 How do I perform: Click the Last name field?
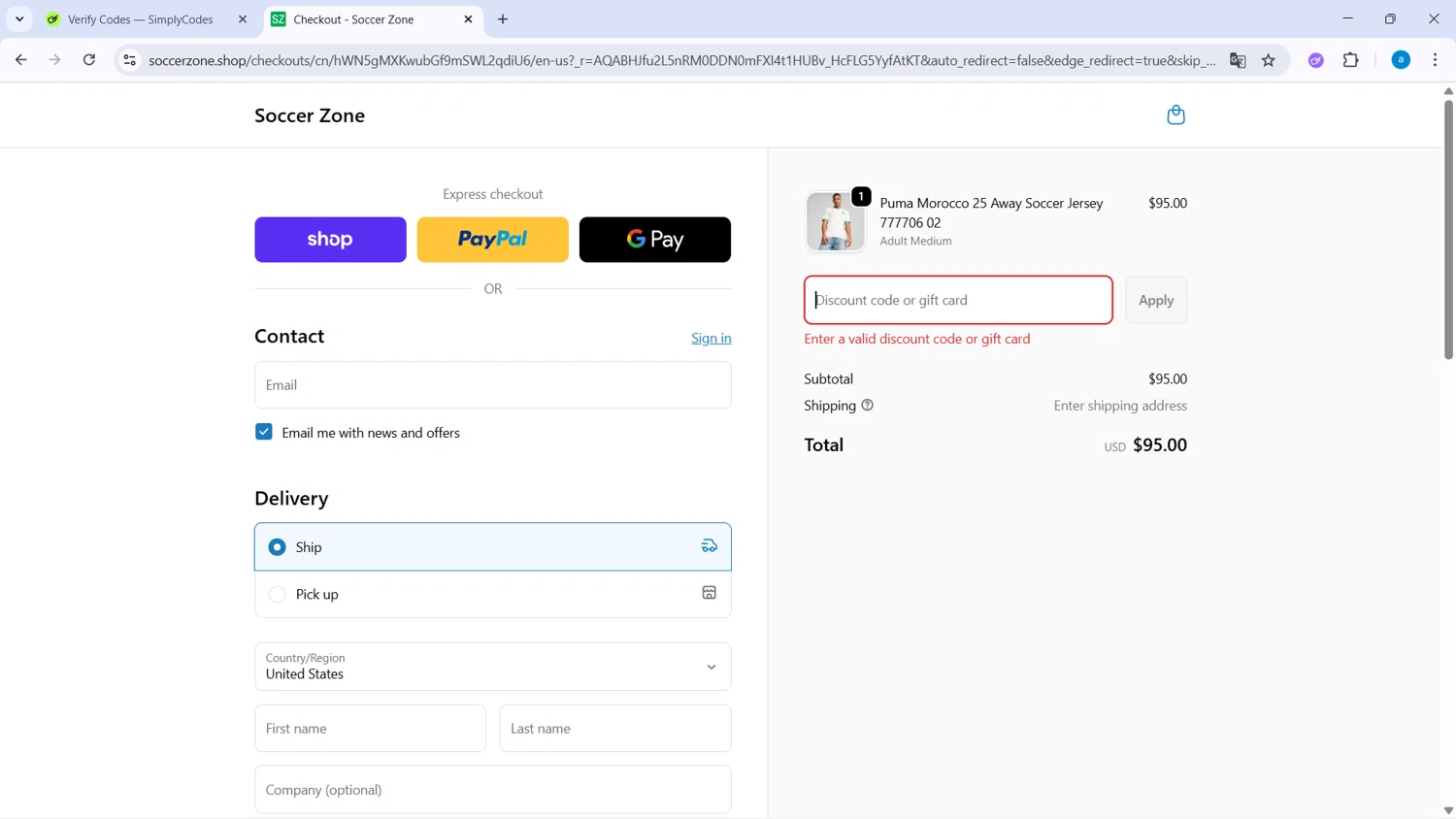click(x=615, y=729)
